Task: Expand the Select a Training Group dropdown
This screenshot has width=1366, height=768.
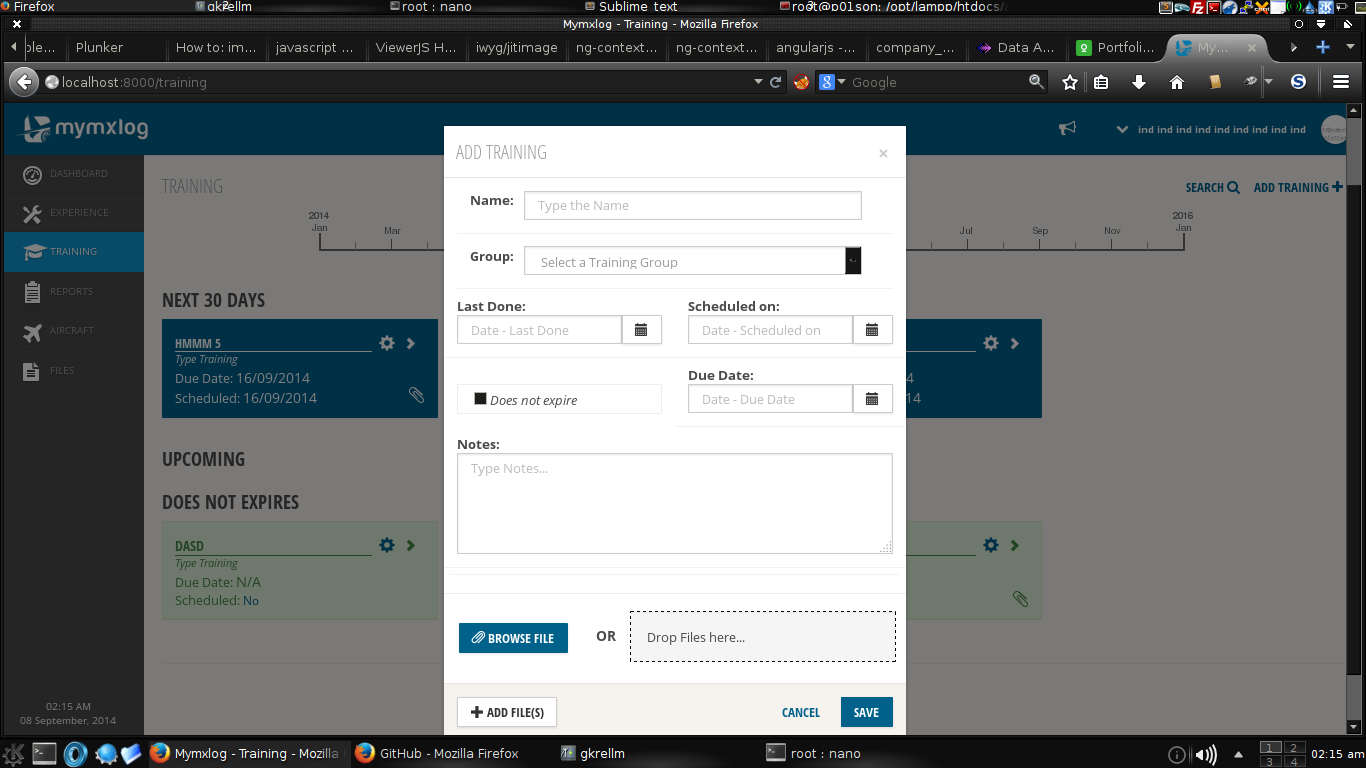Action: (x=852, y=261)
